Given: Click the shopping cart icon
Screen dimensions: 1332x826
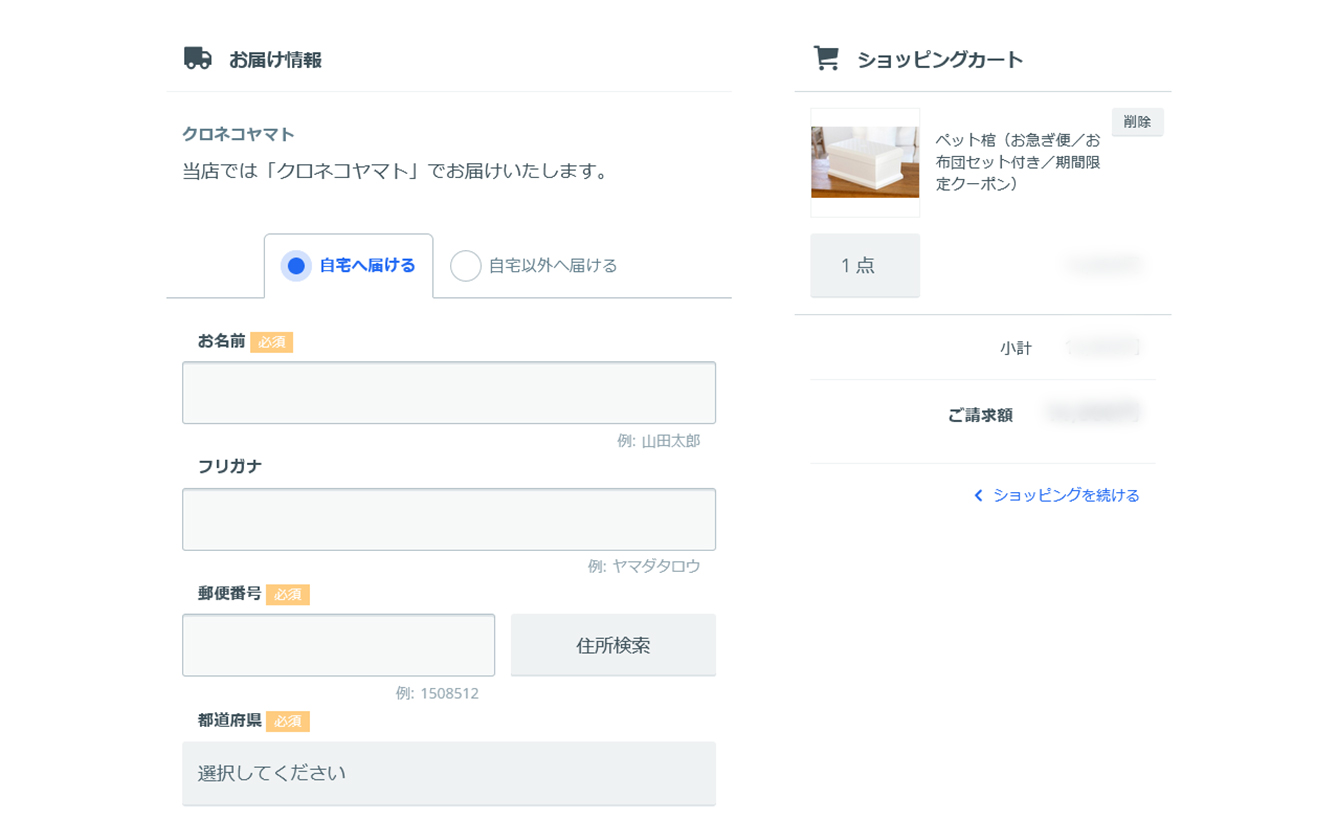Looking at the screenshot, I should [826, 59].
